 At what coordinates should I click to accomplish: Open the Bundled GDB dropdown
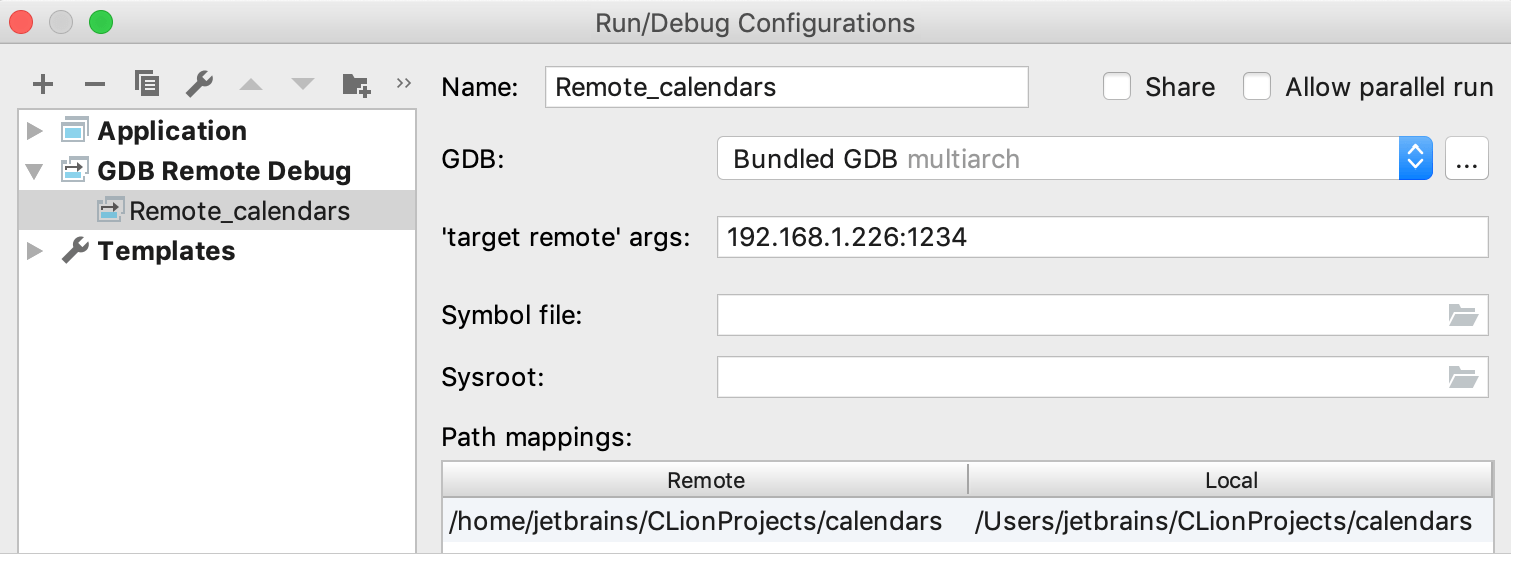1075,159
